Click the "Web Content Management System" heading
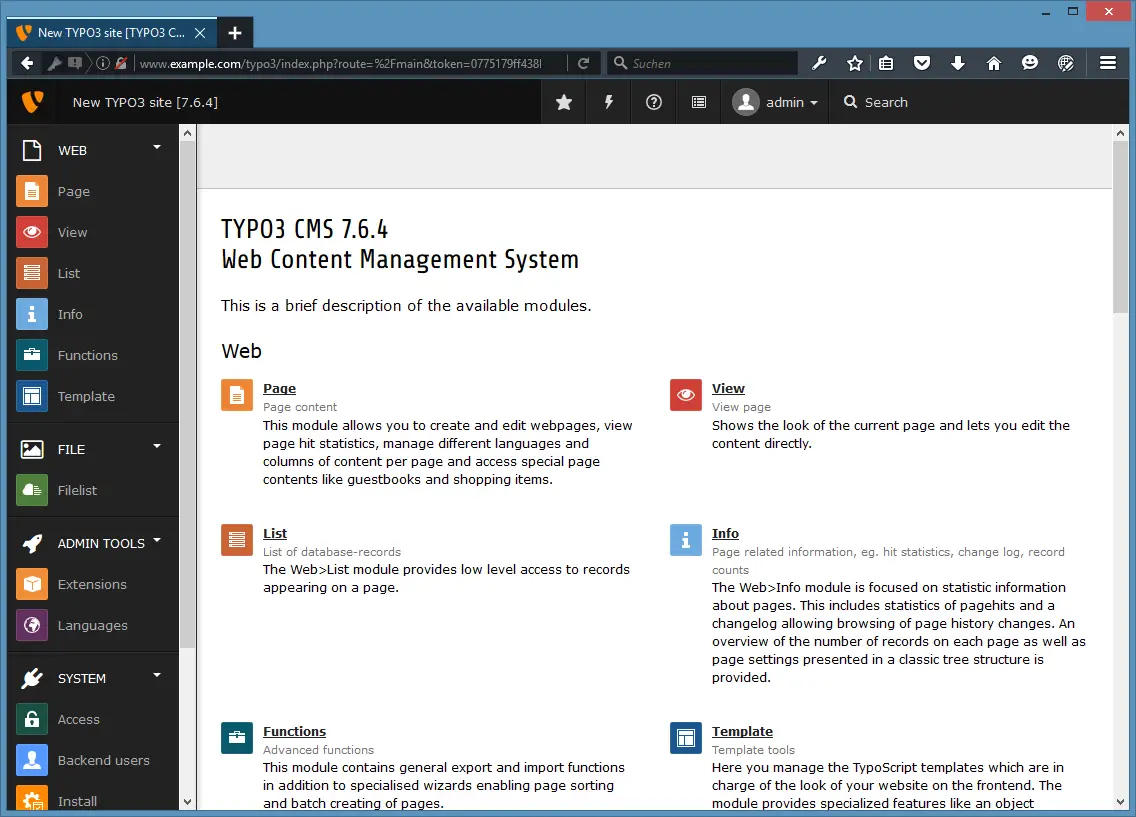This screenshot has width=1136, height=817. tap(400, 259)
